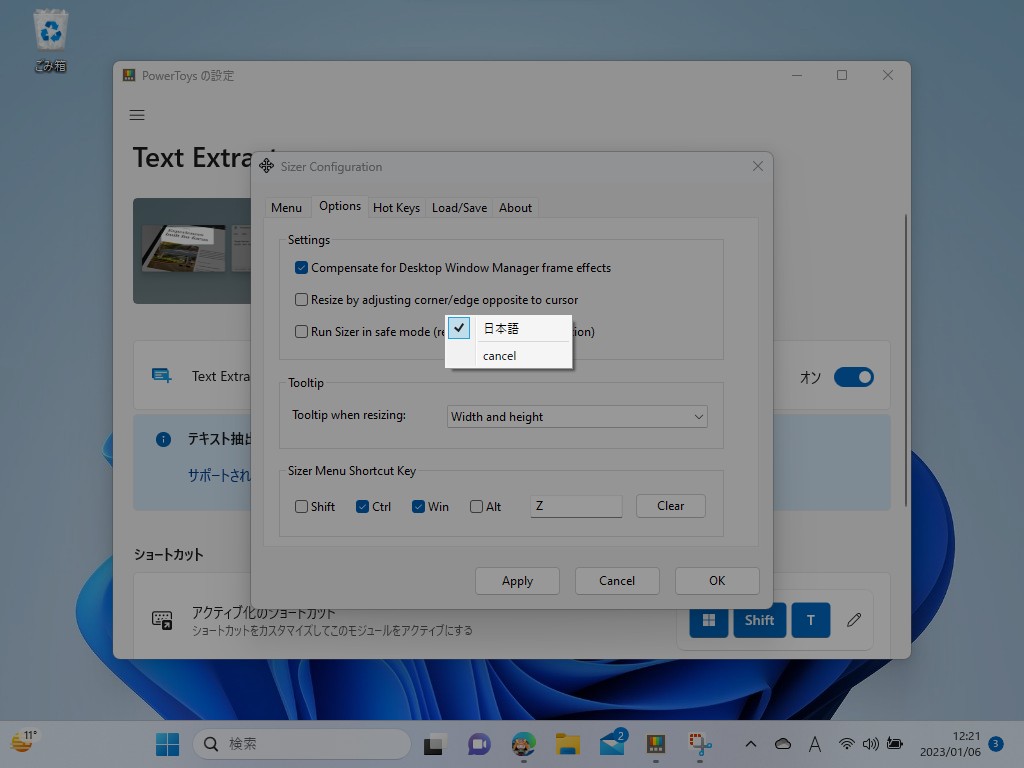The image size is (1024, 768).
Task: Click the OneDrive cloud tray icon
Action: [783, 744]
